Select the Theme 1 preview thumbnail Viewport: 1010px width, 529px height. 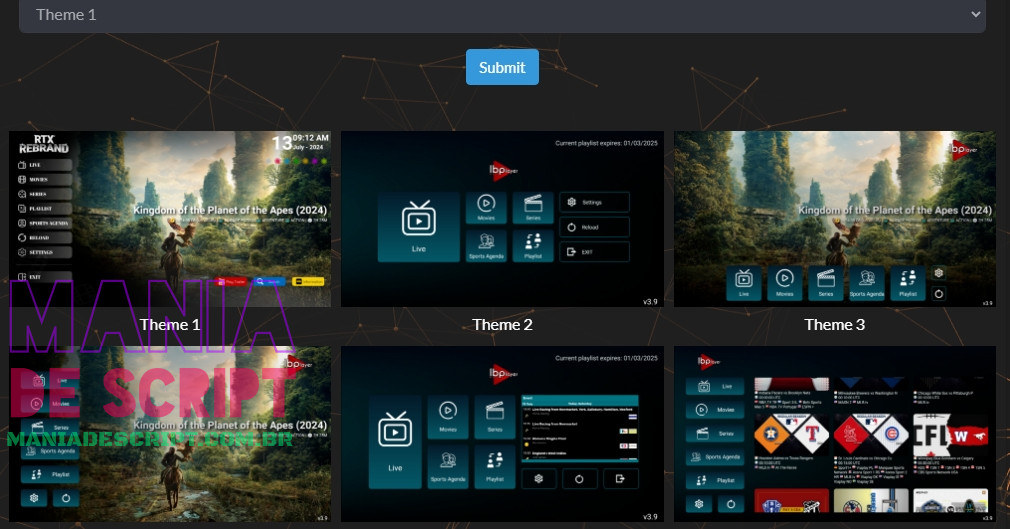(x=170, y=218)
